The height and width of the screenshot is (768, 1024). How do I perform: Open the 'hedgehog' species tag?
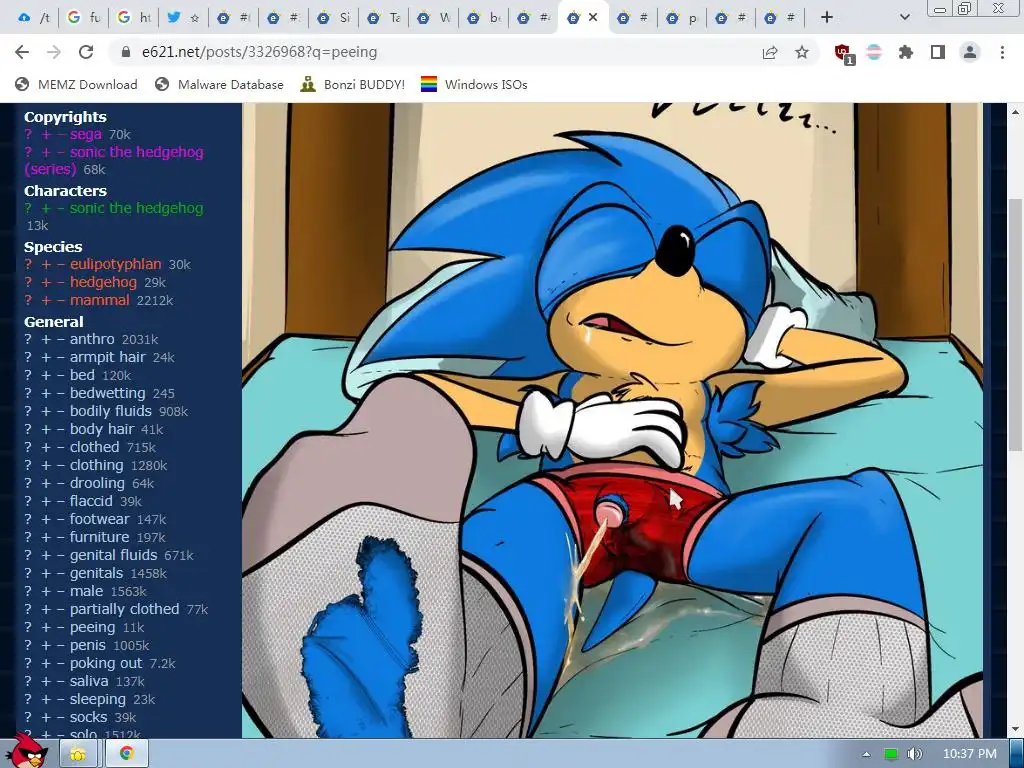point(103,282)
